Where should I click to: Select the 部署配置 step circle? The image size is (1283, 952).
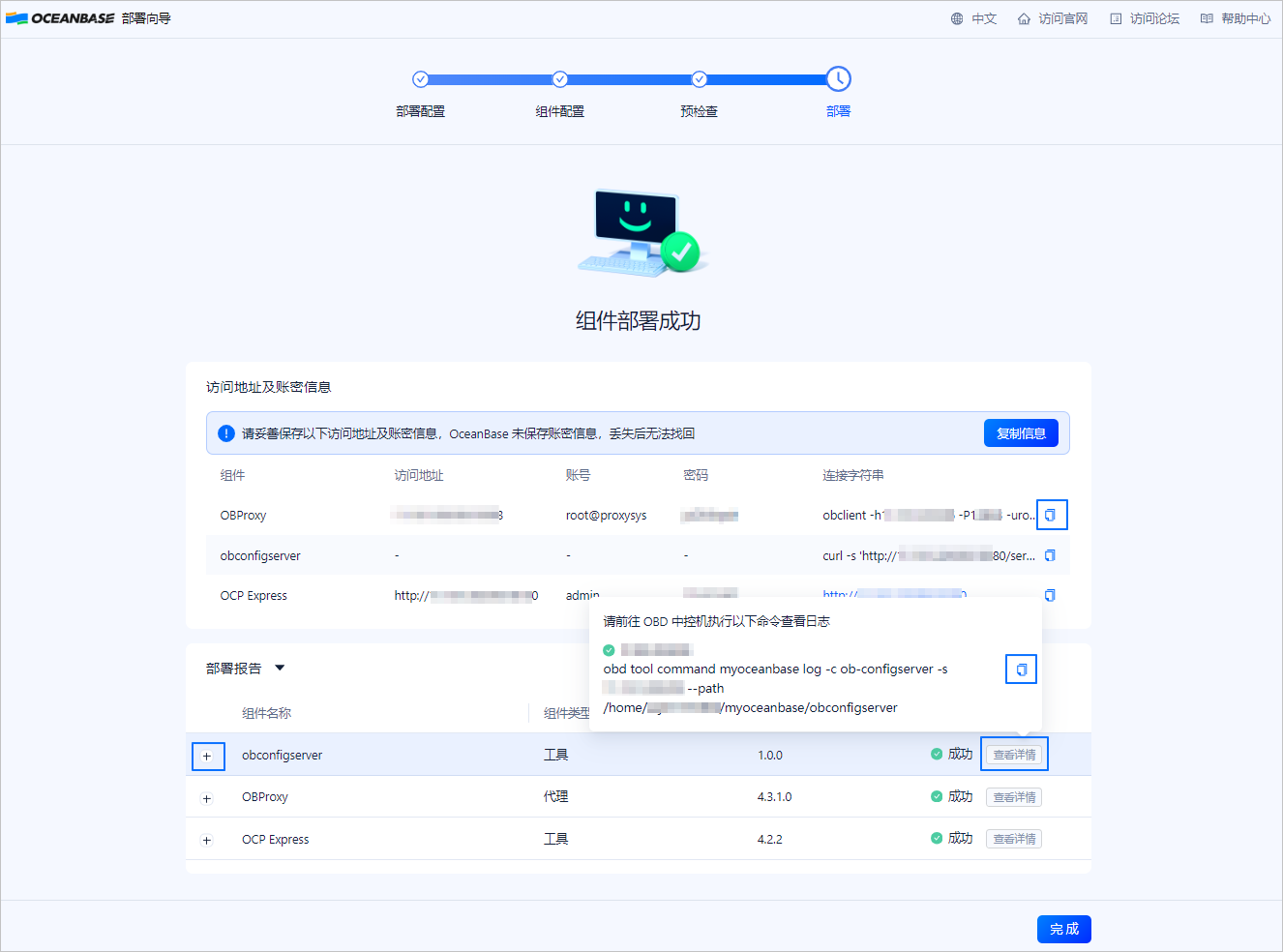point(420,79)
